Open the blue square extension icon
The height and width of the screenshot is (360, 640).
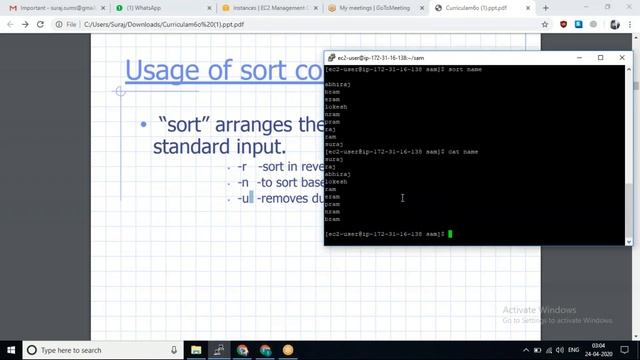[x=578, y=24]
